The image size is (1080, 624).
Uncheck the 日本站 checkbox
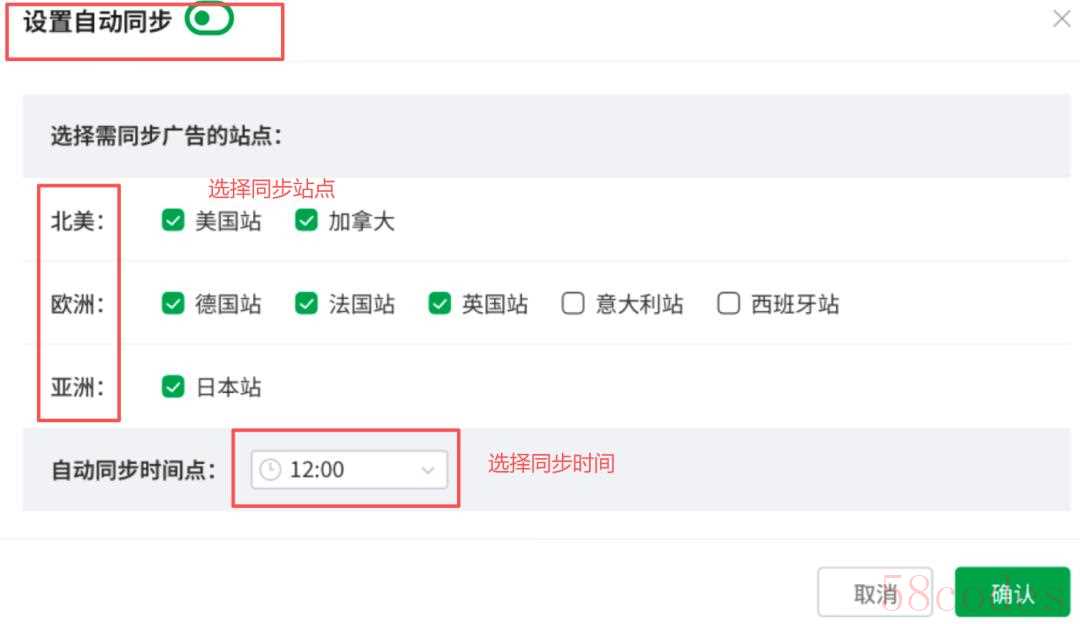[173, 387]
